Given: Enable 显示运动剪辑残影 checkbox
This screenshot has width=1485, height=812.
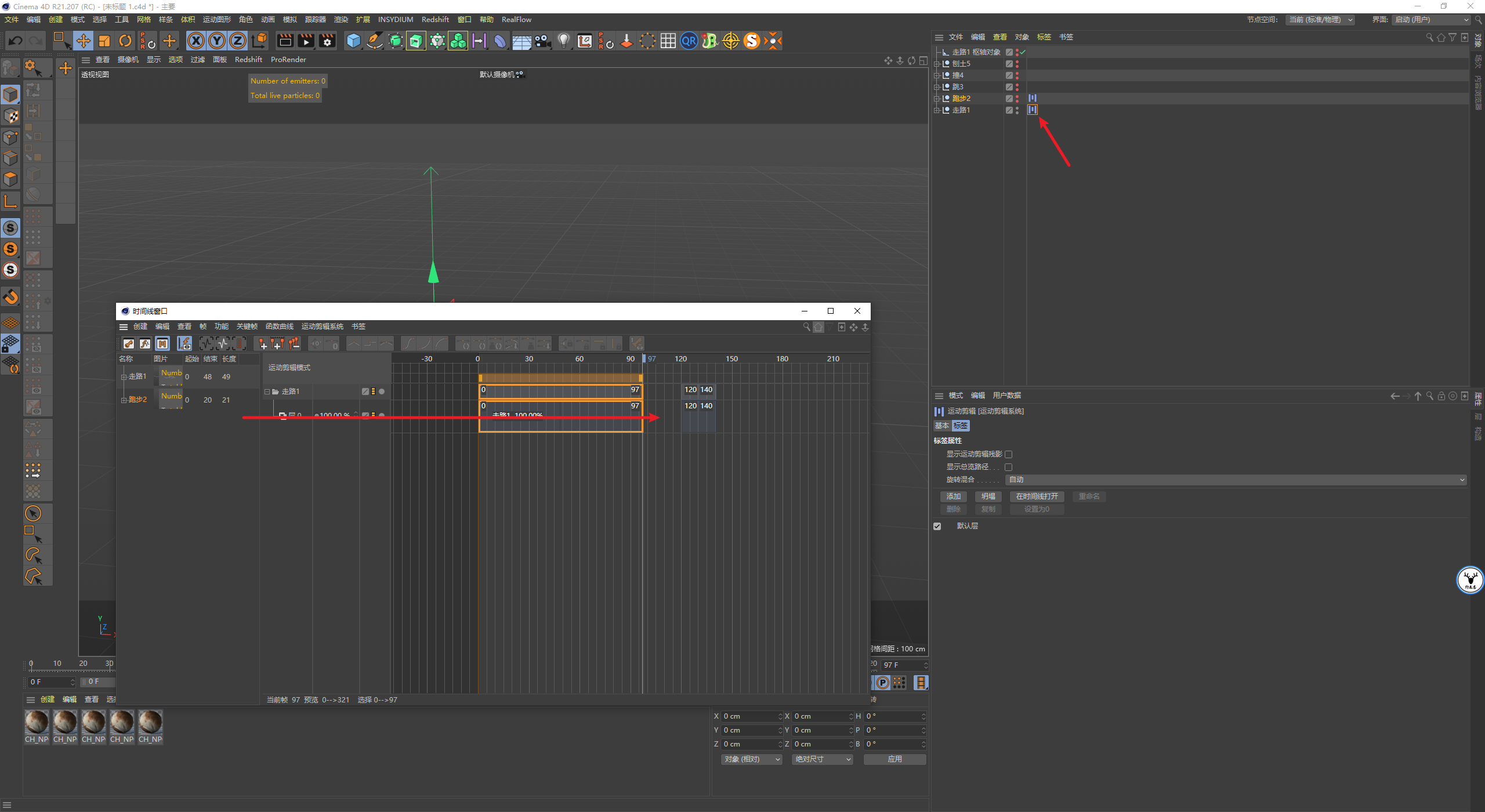Looking at the screenshot, I should [x=1008, y=454].
